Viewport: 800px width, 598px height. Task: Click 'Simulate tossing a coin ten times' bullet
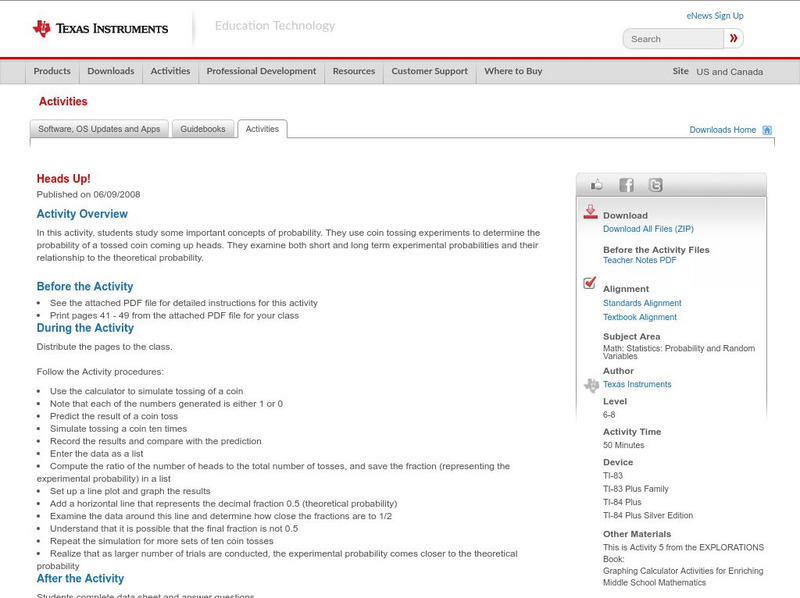118,429
